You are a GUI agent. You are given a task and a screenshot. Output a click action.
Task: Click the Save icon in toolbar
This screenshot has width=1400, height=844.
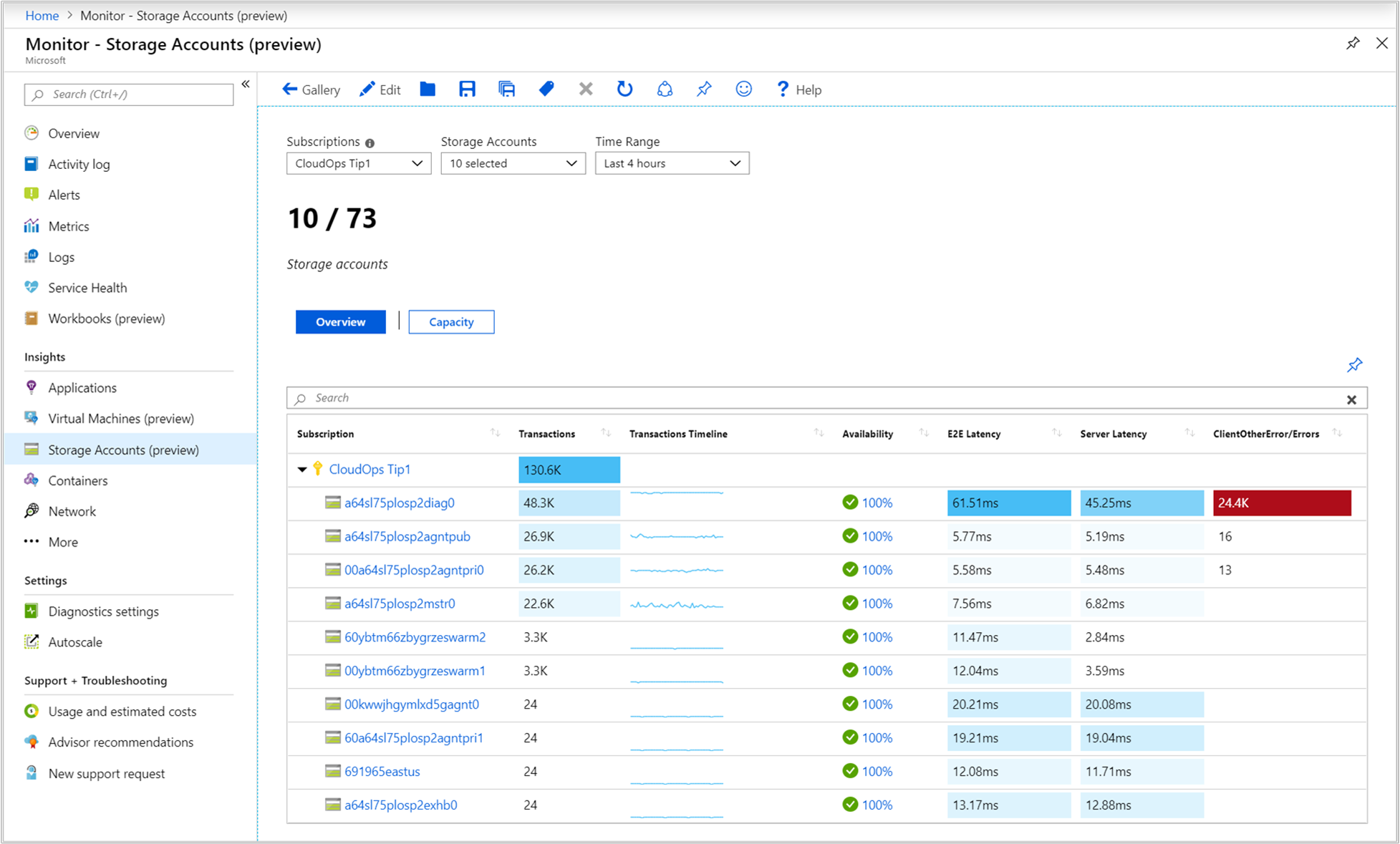point(466,90)
